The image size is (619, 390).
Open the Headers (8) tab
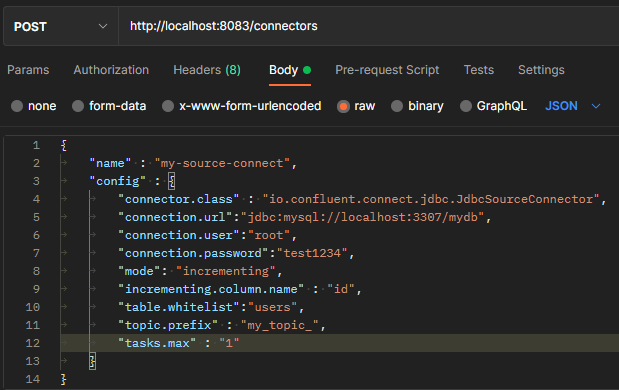click(207, 70)
